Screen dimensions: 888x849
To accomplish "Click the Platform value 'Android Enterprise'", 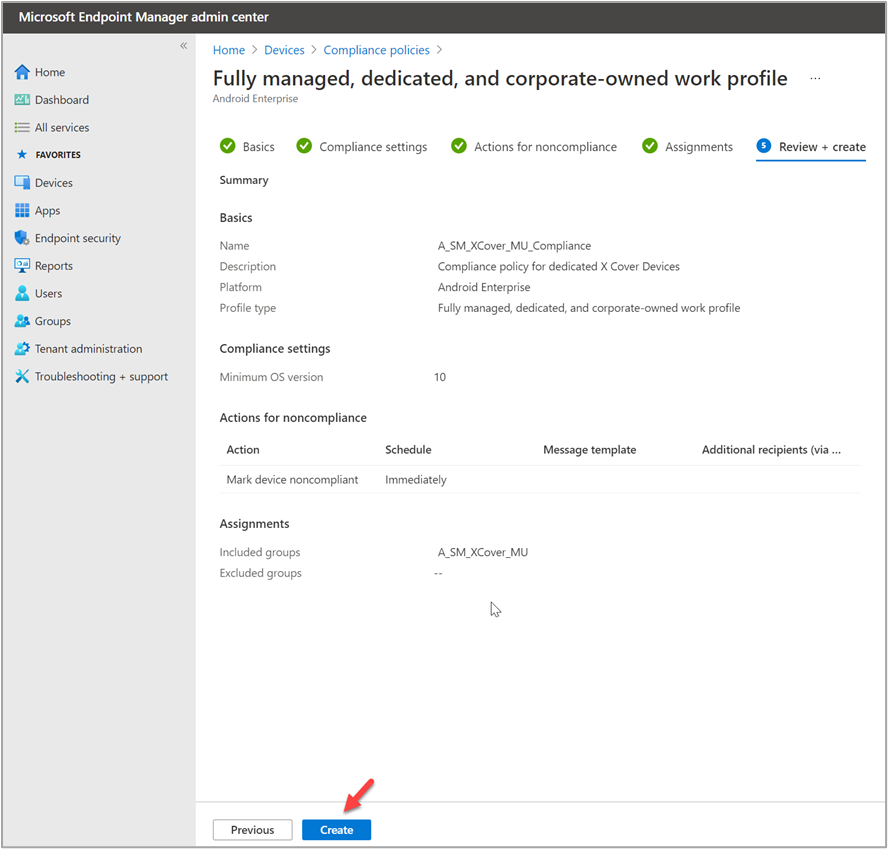I will tap(484, 287).
